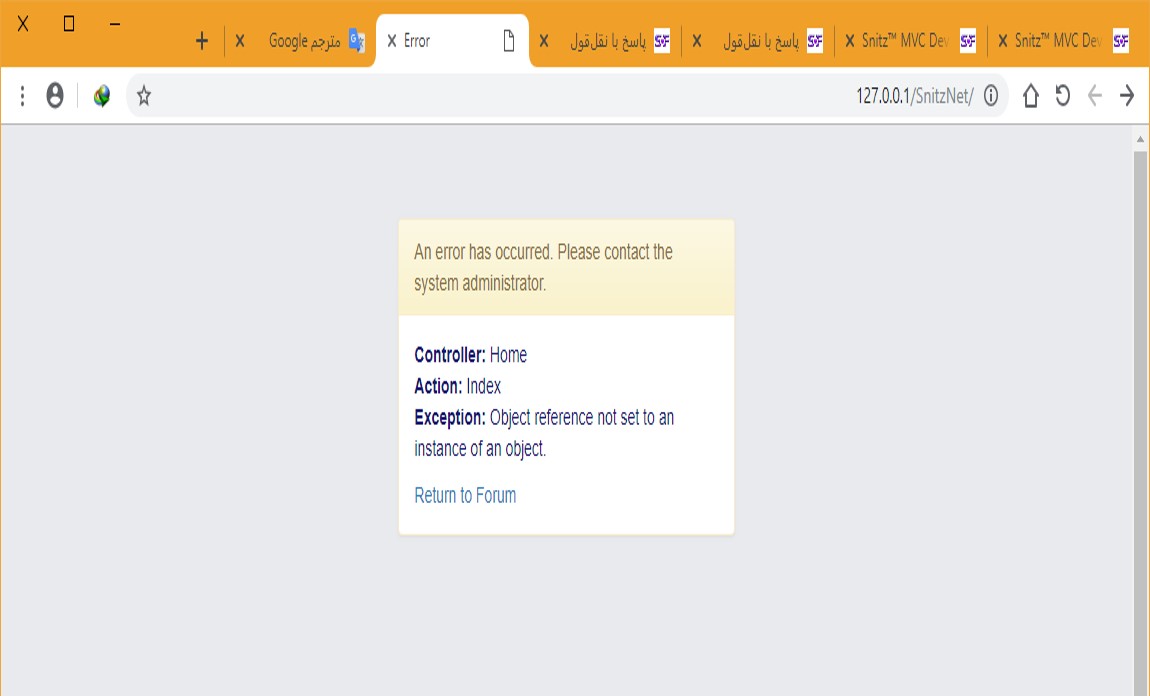The image size is (1150, 696).
Task: Open a new tab with plus button
Action: (202, 41)
